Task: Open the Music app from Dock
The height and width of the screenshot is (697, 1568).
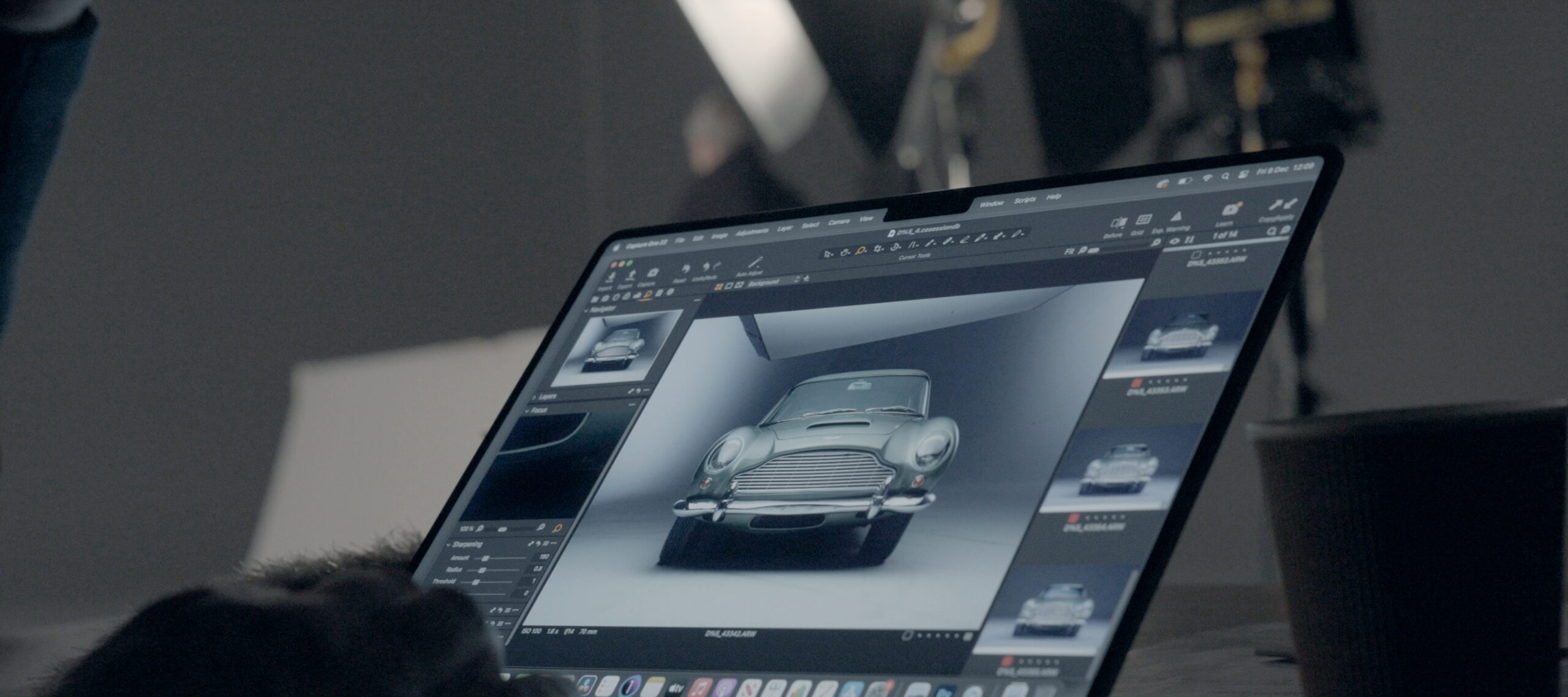Action: tap(700, 688)
